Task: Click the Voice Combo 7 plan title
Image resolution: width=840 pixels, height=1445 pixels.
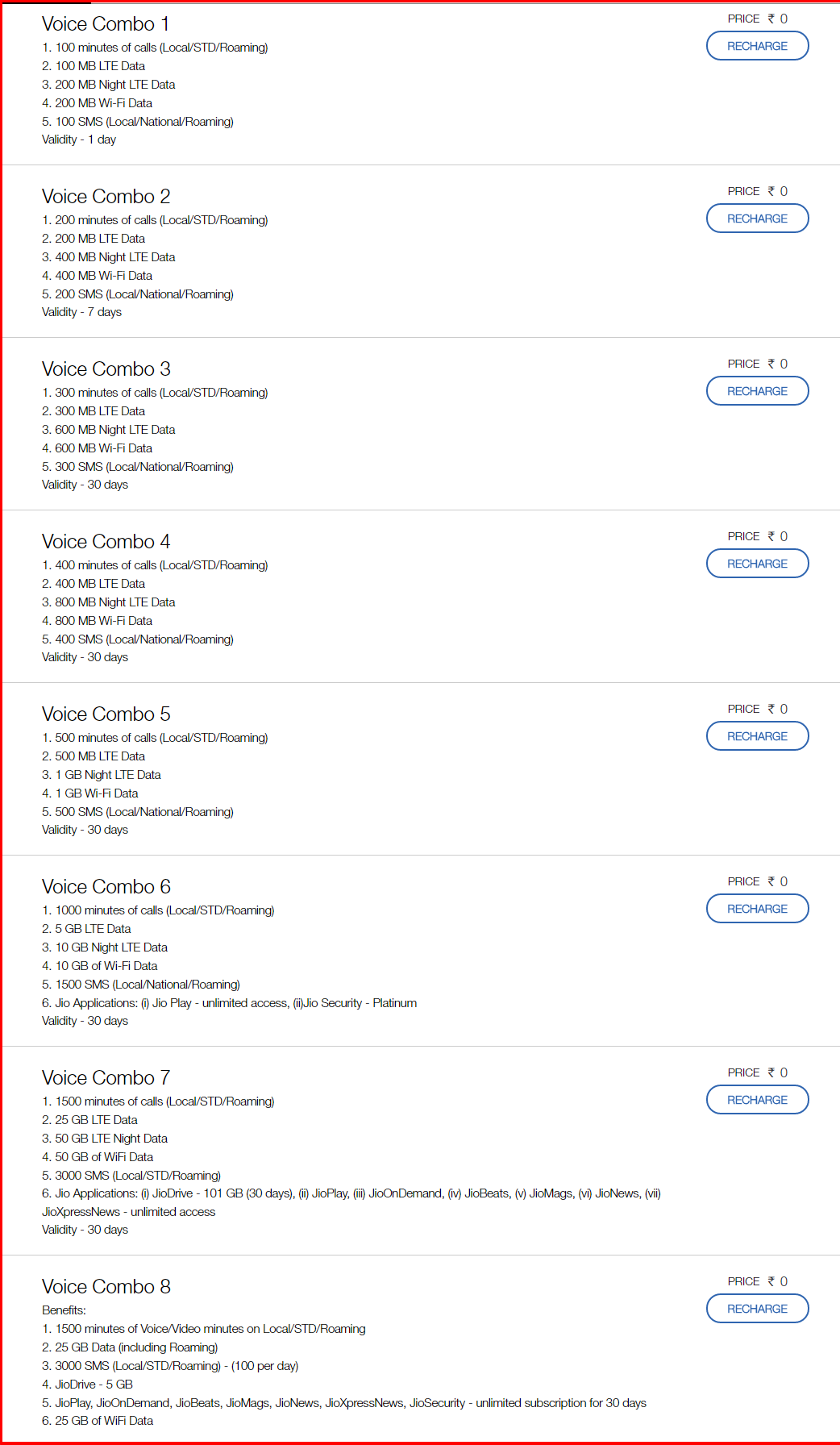Action: (x=106, y=1078)
